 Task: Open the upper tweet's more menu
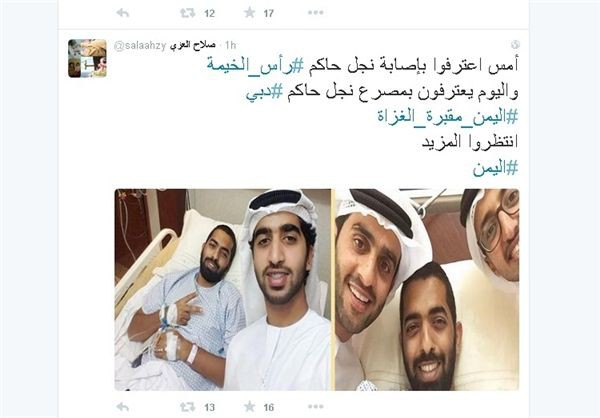316,13
